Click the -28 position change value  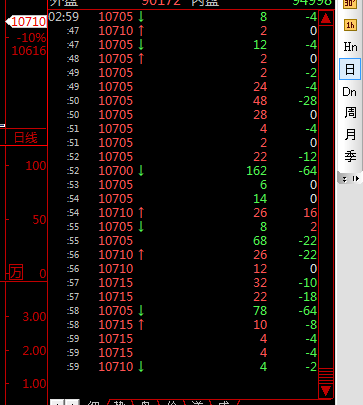pyautogui.click(x=307, y=101)
